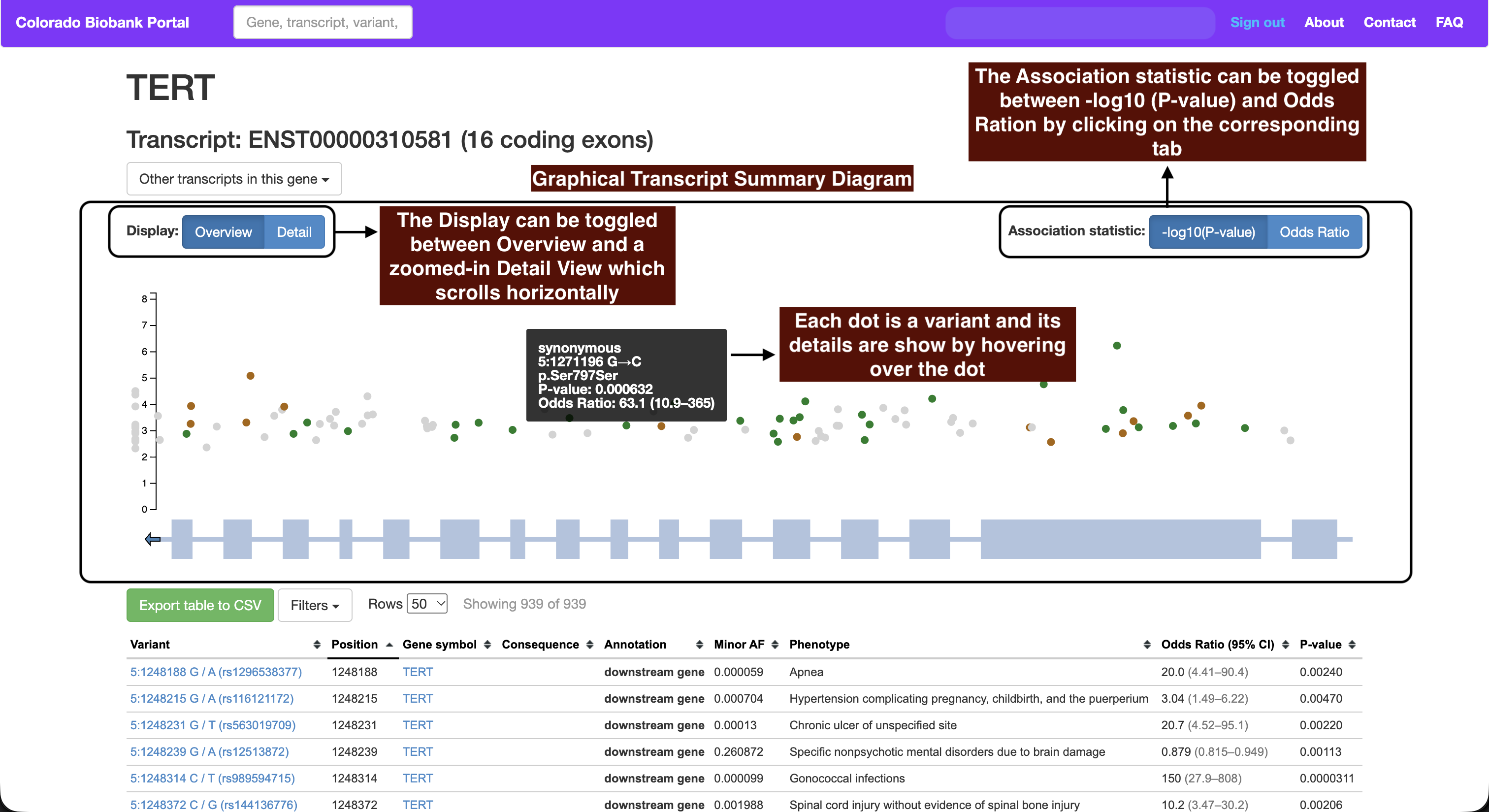Open variant 5:1248314 C / T (rs989594715)

point(212,779)
